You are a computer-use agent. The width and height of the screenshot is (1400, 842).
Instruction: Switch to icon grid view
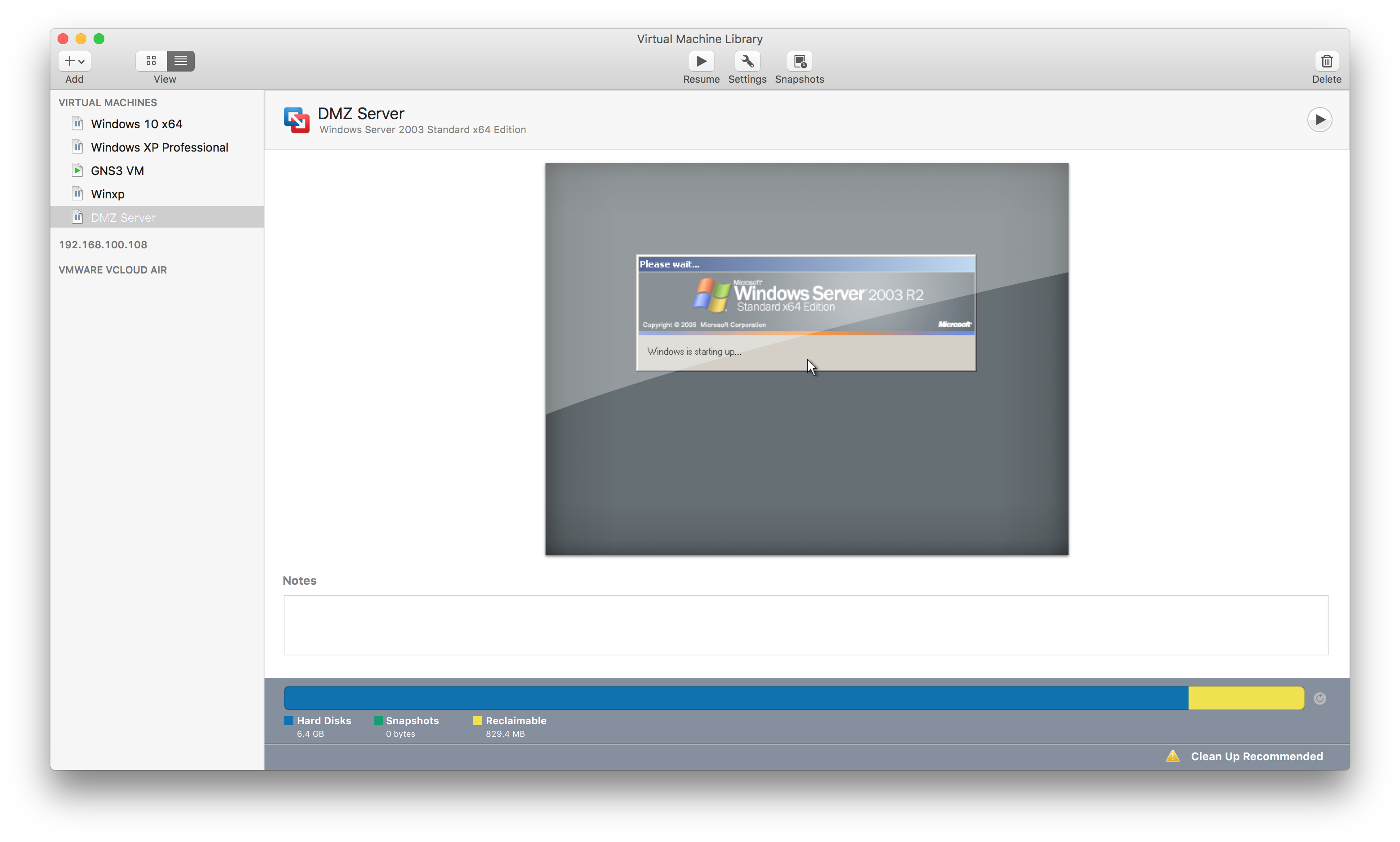coord(151,61)
